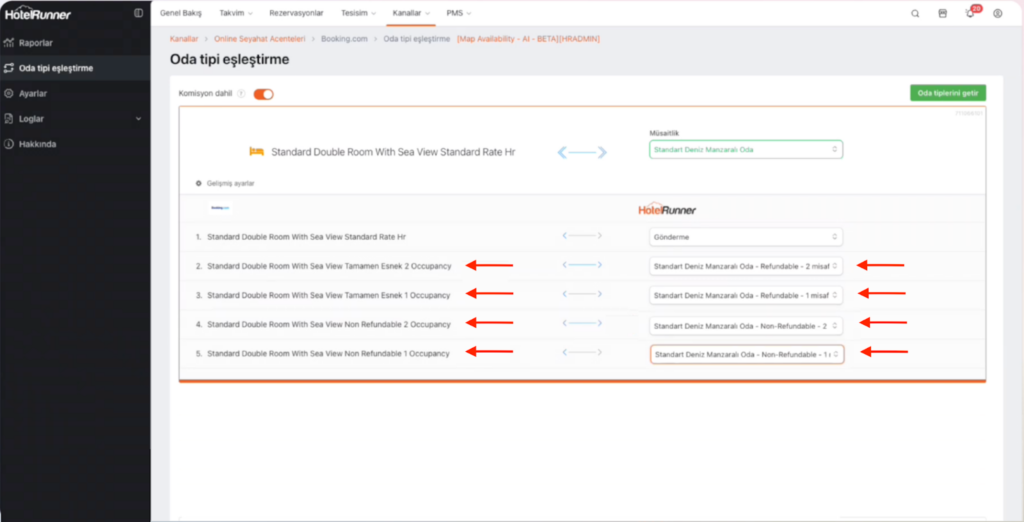
Task: Click the HotelRunner logo in the sidebar
Action: [x=38, y=14]
